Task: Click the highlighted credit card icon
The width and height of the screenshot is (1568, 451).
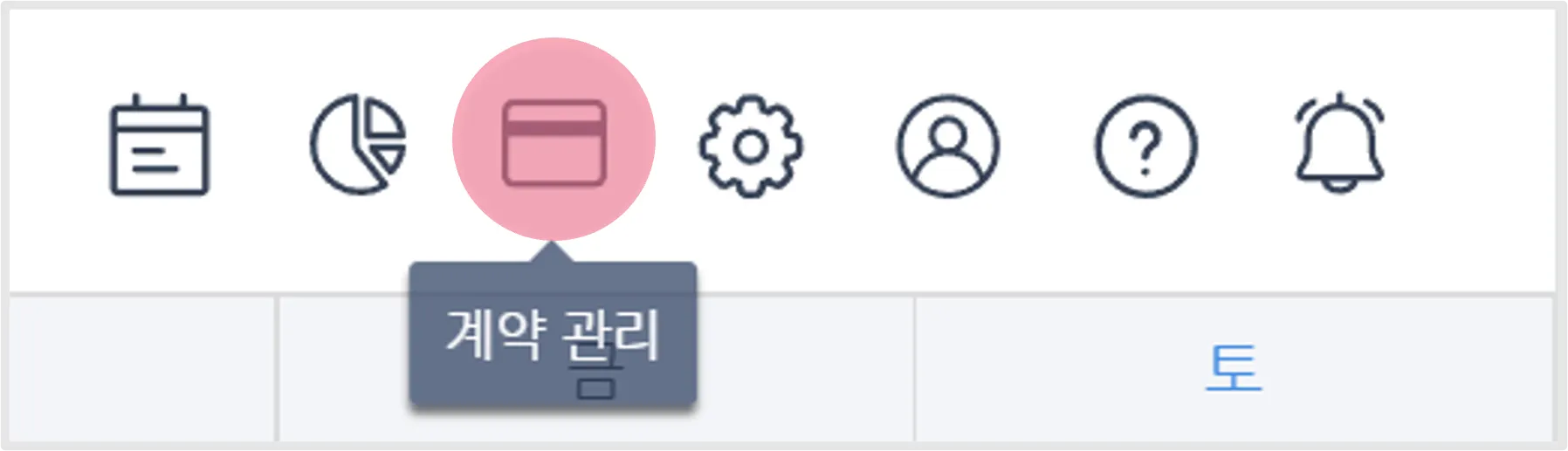Action: pos(554,142)
